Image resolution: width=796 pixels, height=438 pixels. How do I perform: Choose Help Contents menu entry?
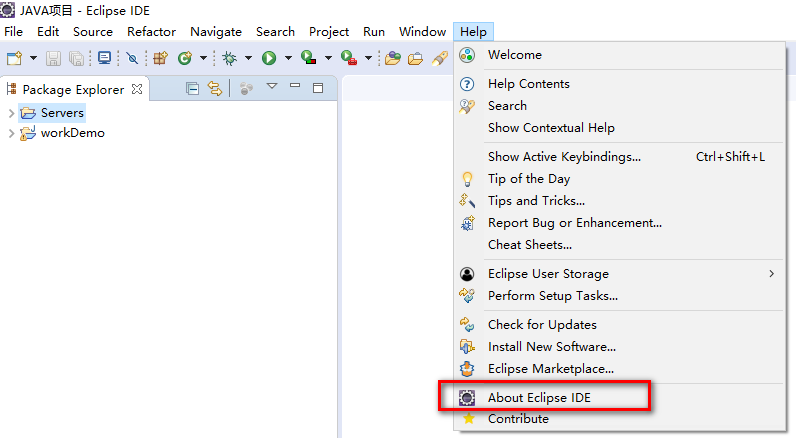[x=619, y=84]
